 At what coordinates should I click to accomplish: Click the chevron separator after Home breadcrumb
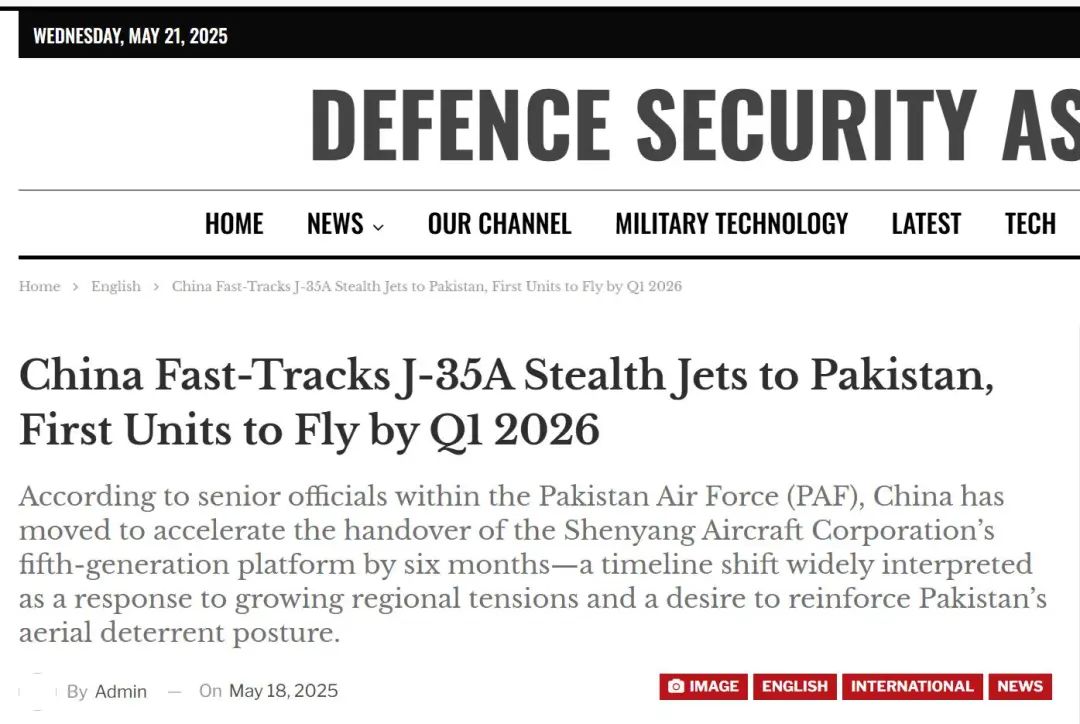(x=75, y=287)
